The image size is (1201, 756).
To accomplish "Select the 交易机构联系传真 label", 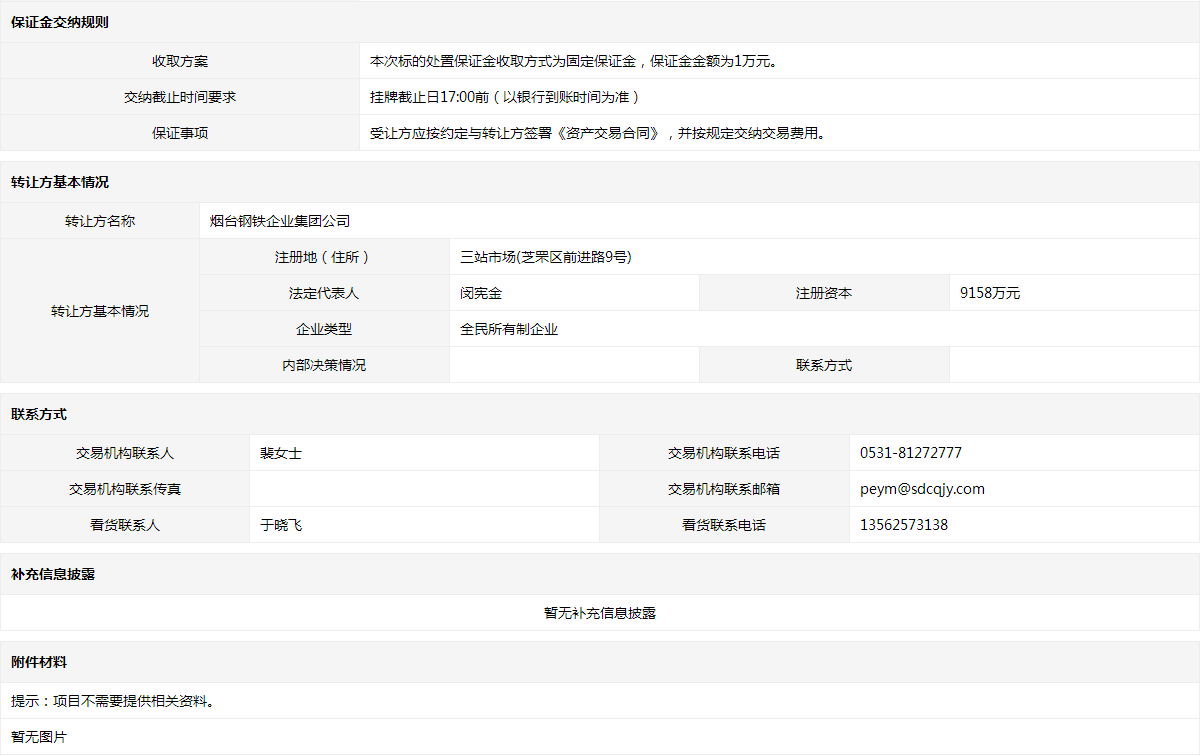I will [x=125, y=489].
